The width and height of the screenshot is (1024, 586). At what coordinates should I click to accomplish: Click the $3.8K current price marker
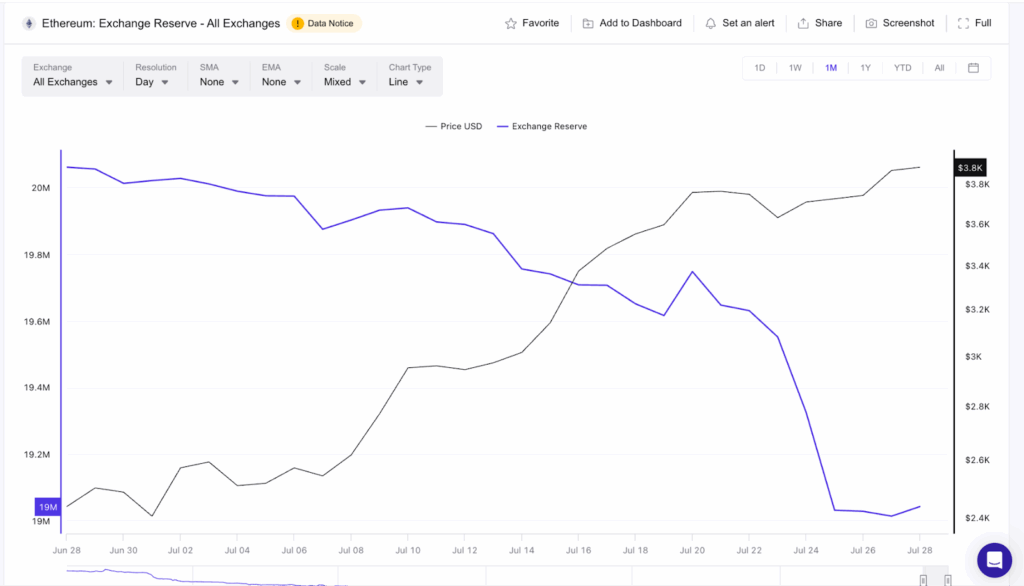coord(970,168)
